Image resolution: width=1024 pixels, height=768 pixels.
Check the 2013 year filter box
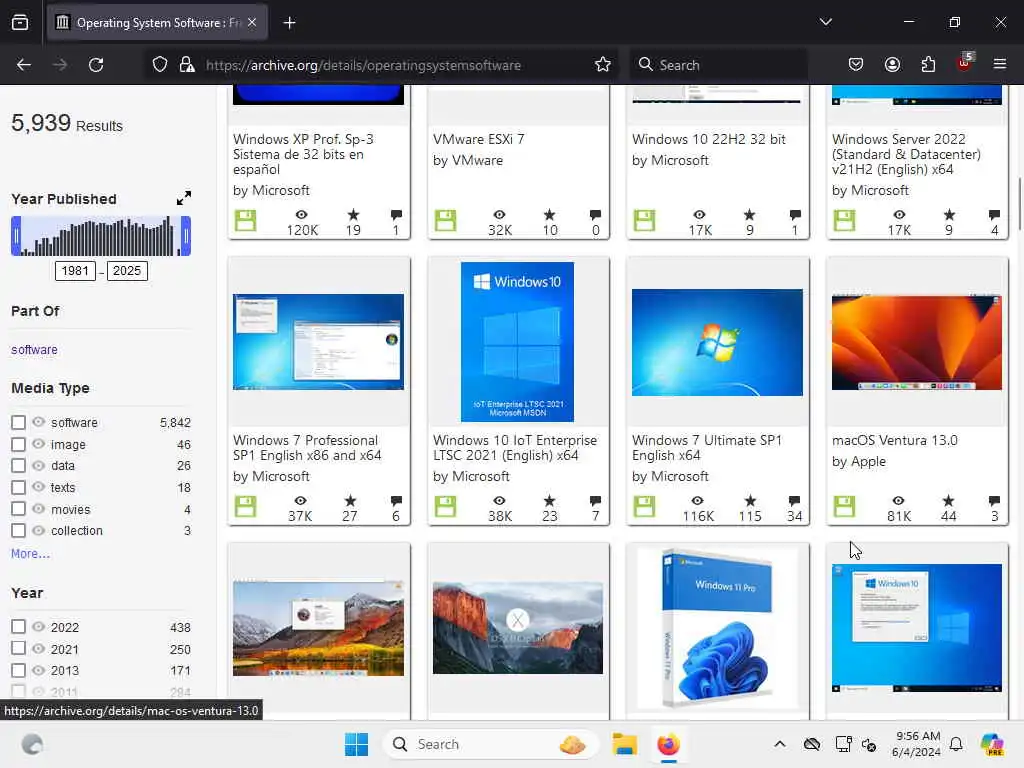click(18, 670)
